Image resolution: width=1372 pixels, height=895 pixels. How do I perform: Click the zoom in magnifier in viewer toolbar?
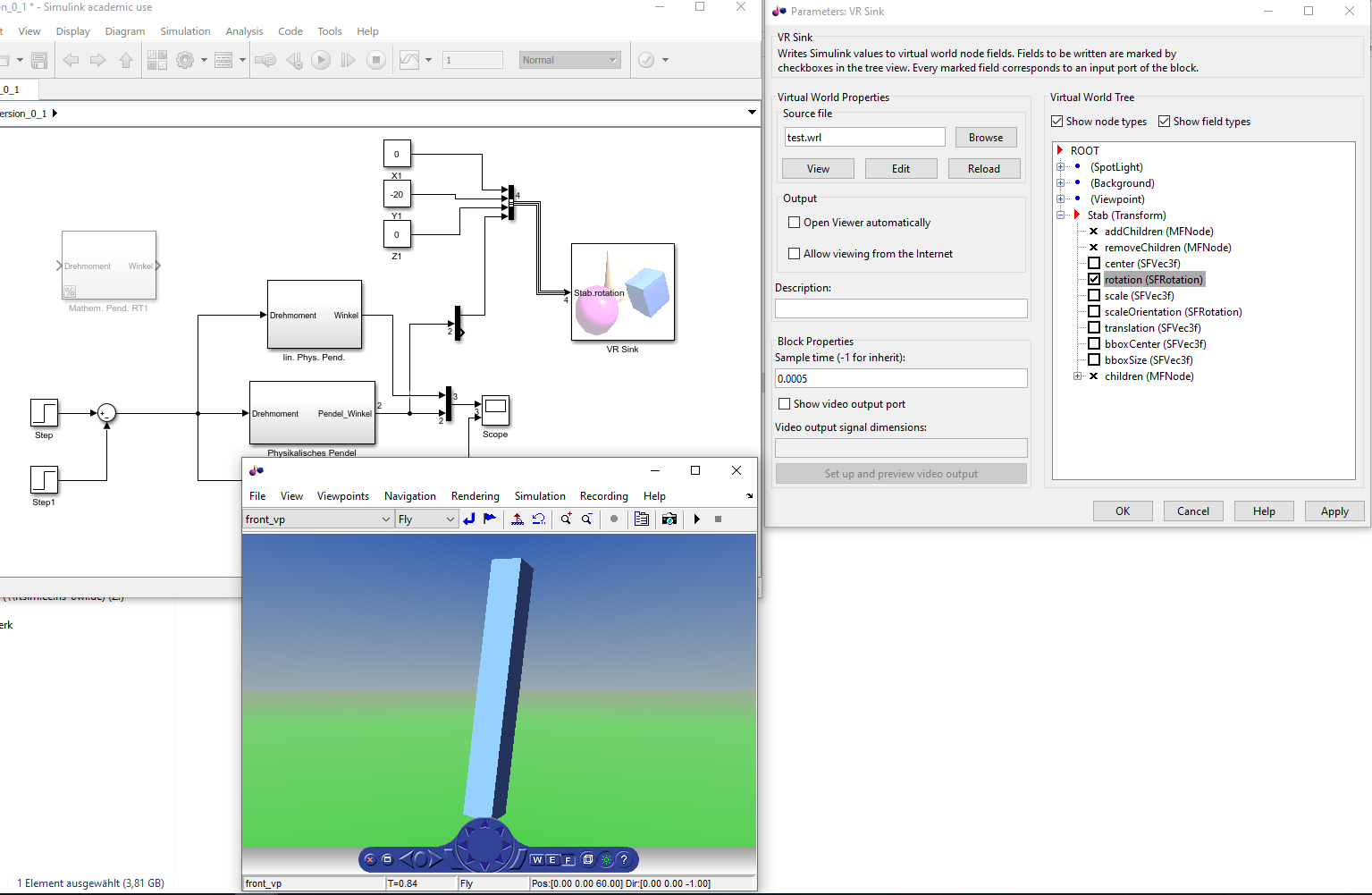coord(566,519)
